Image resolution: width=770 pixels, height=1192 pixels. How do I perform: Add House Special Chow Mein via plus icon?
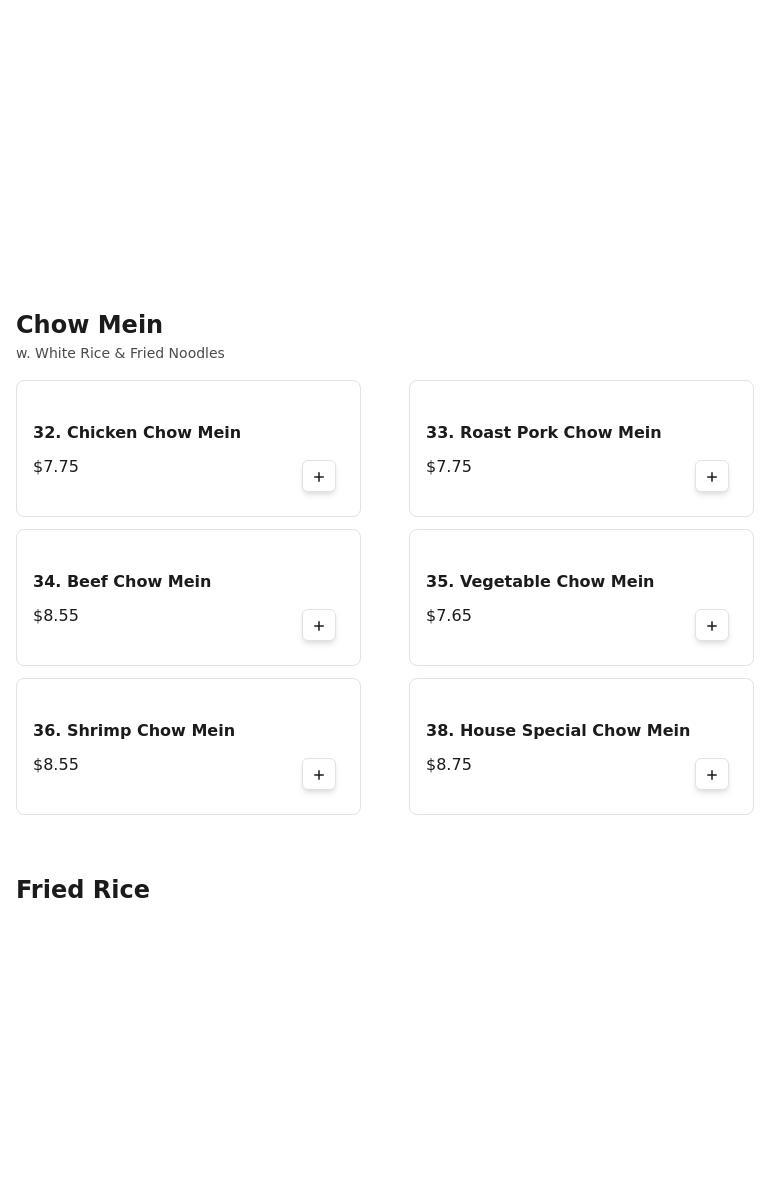pyautogui.click(x=712, y=775)
